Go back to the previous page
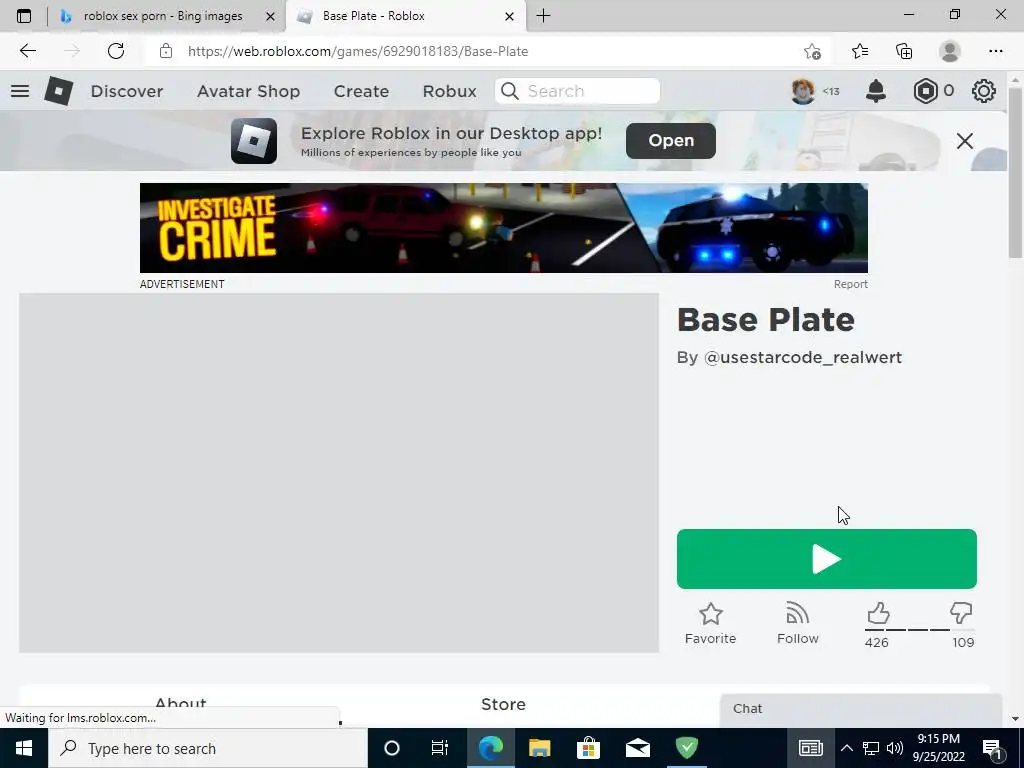This screenshot has width=1024, height=768. [27, 51]
